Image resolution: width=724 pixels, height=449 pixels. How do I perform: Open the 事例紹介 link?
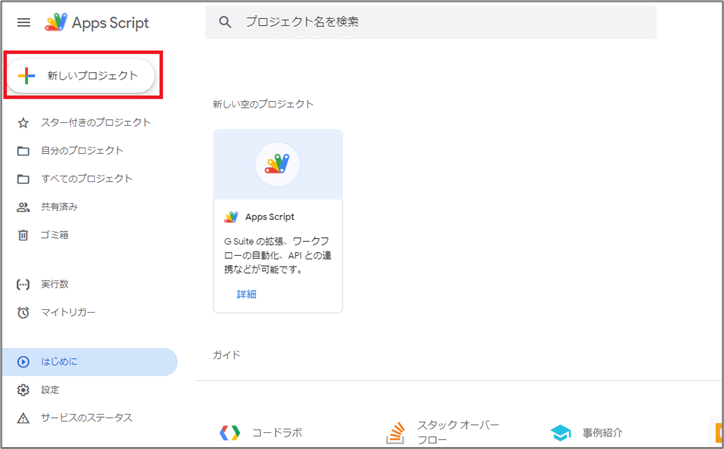603,433
